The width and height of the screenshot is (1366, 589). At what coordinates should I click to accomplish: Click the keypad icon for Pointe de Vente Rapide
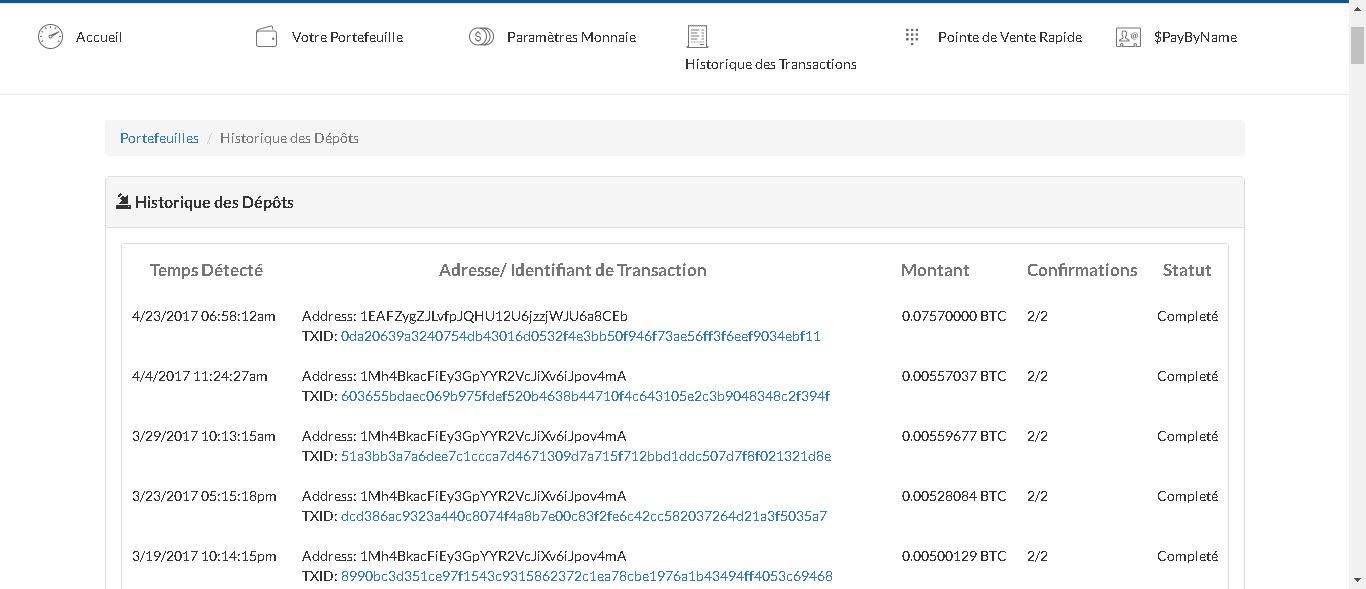[x=911, y=36]
